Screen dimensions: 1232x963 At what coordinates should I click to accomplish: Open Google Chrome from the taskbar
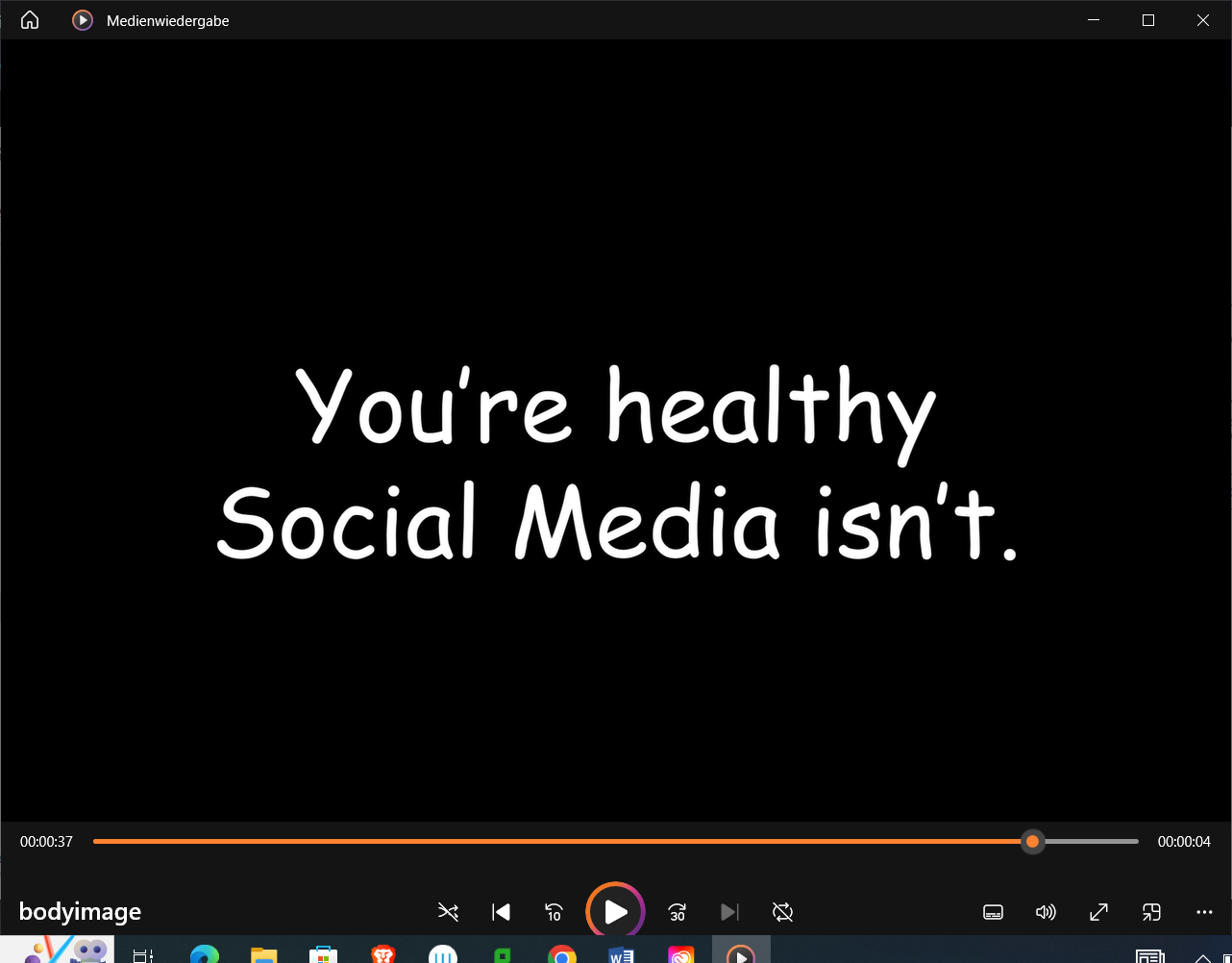point(561,954)
